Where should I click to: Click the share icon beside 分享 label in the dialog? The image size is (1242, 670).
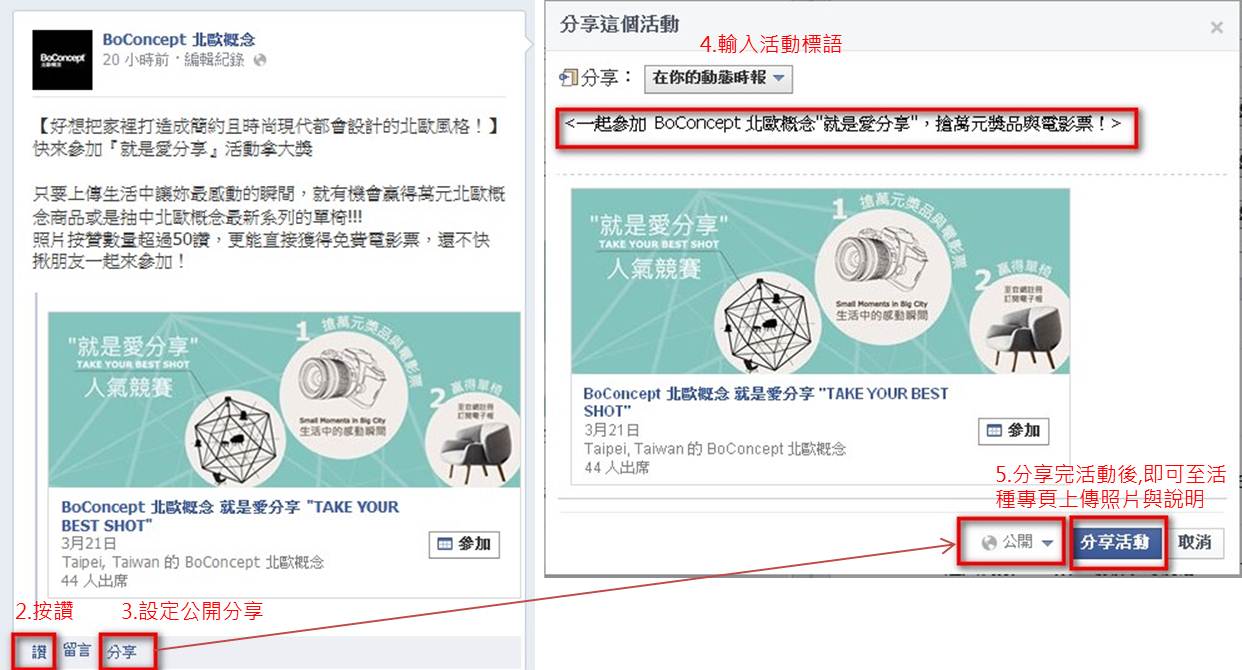tap(570, 77)
